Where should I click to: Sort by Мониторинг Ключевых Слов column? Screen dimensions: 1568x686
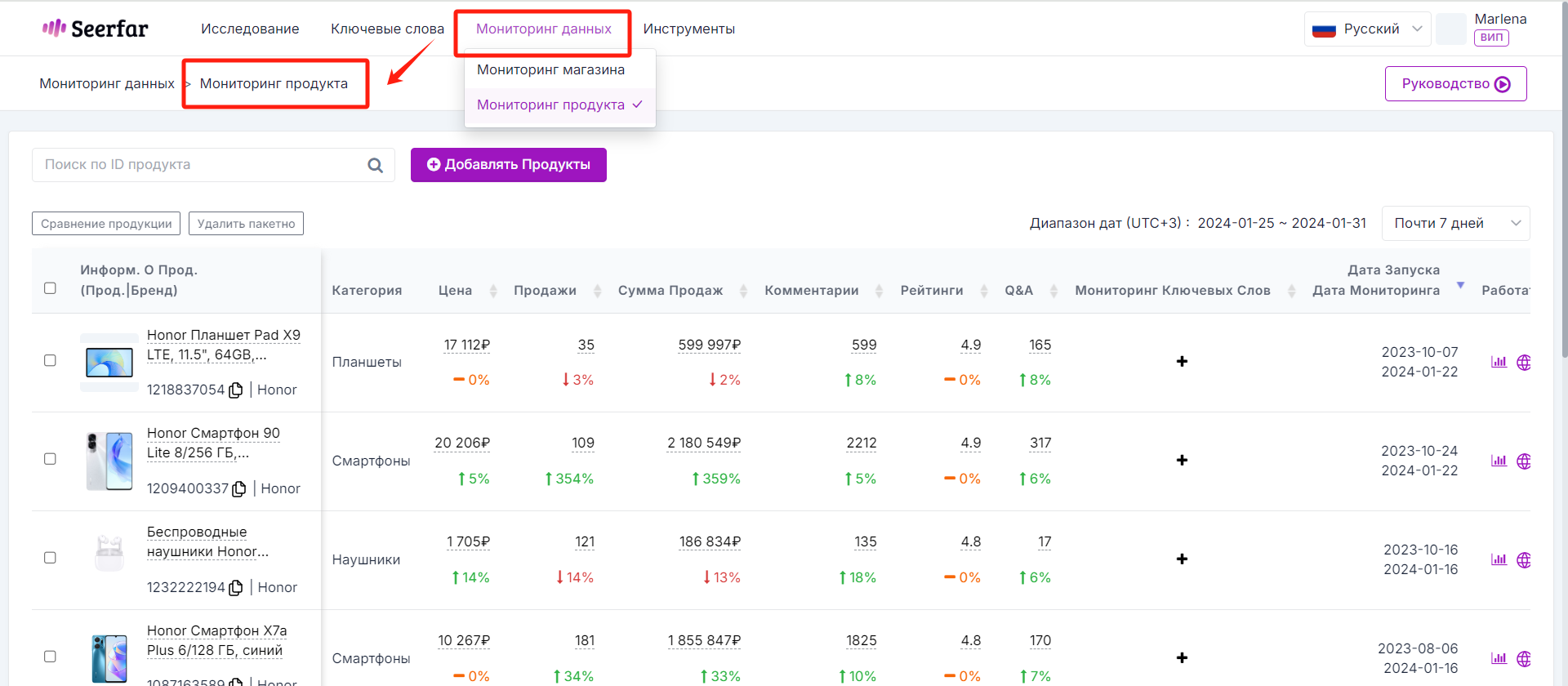click(x=1292, y=291)
